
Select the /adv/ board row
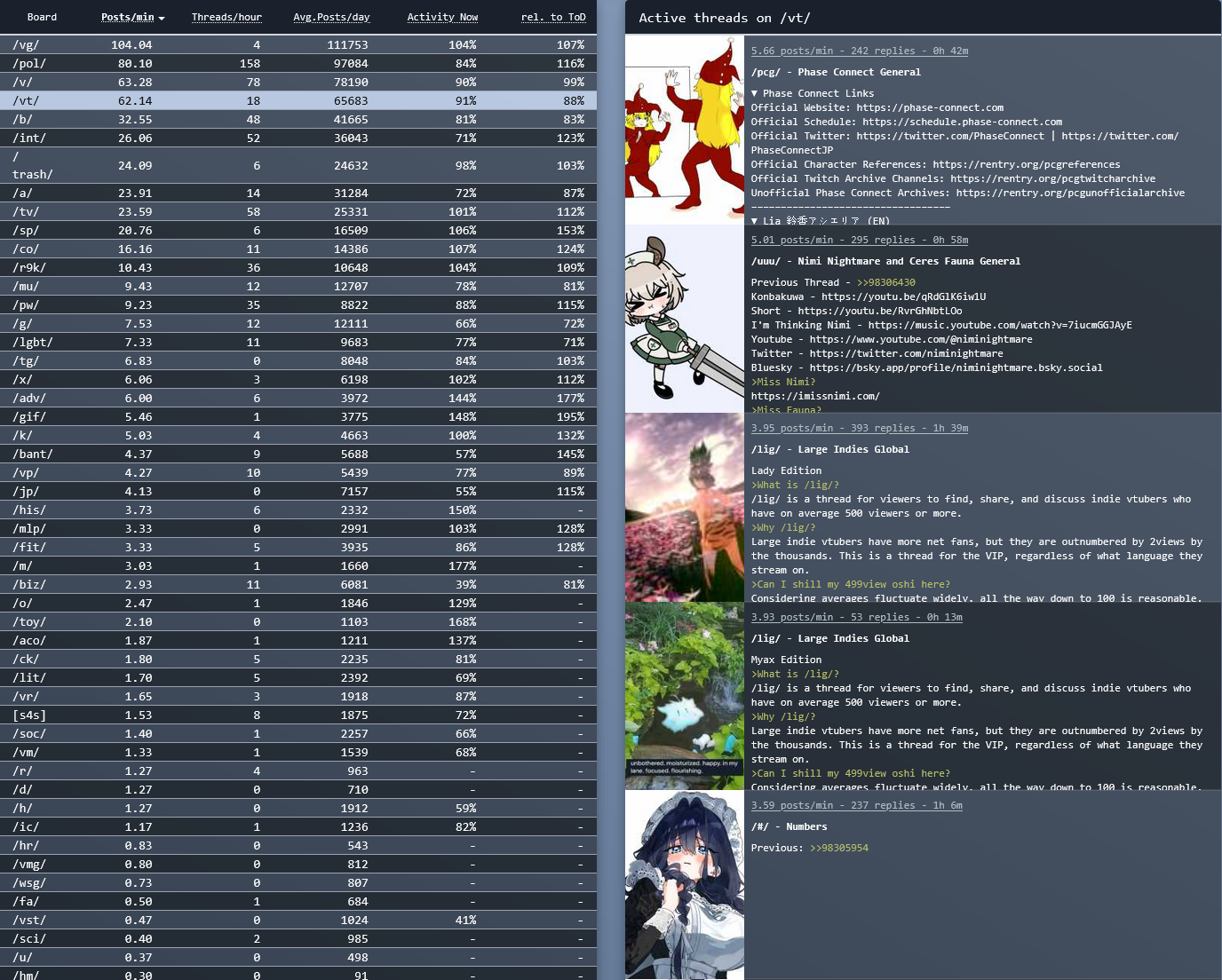[x=298, y=398]
